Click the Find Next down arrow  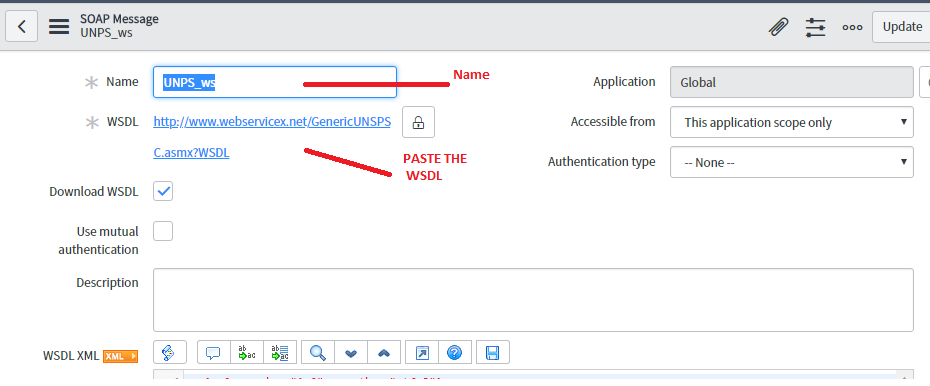click(351, 352)
